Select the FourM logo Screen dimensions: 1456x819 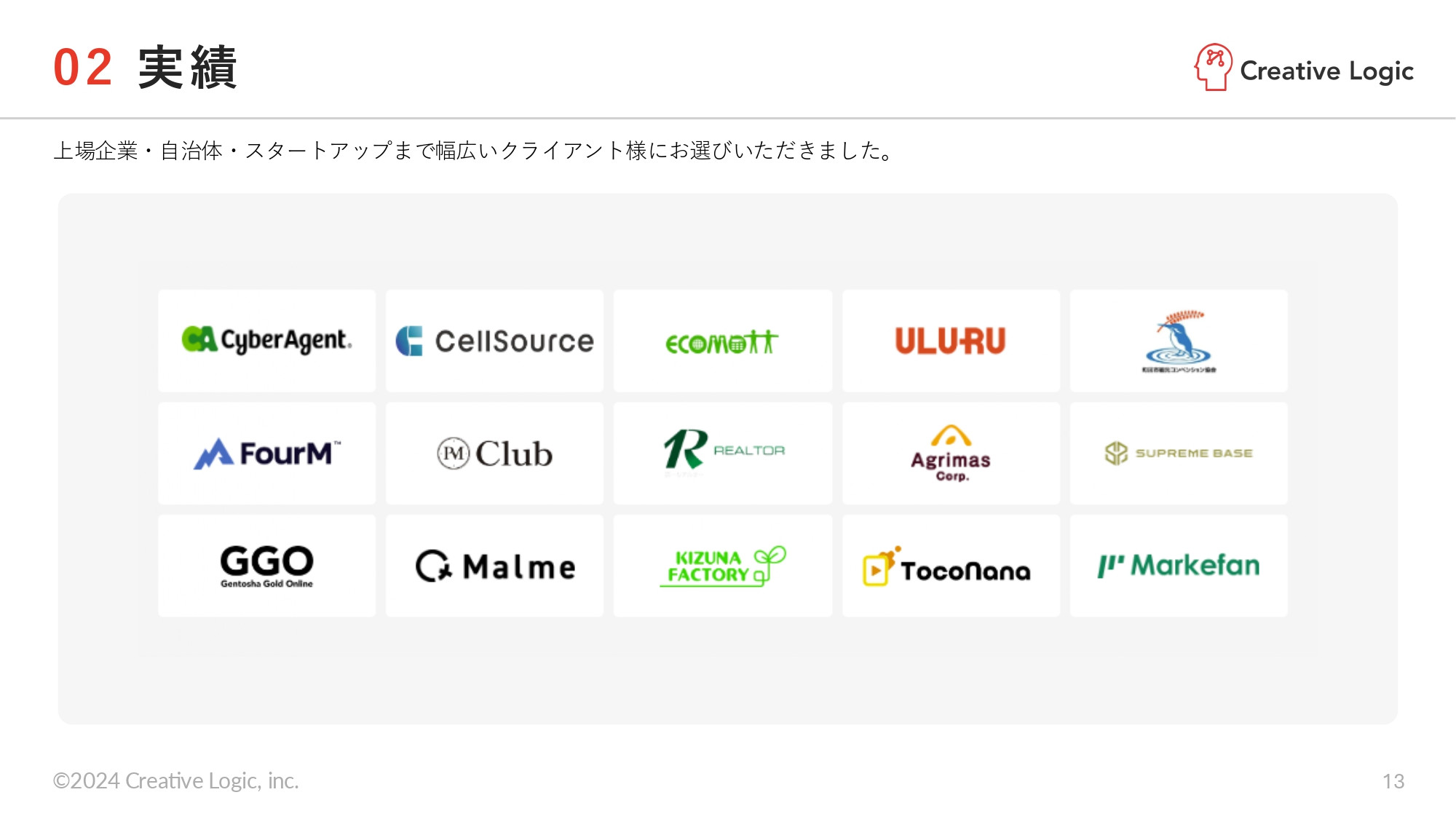tap(266, 454)
